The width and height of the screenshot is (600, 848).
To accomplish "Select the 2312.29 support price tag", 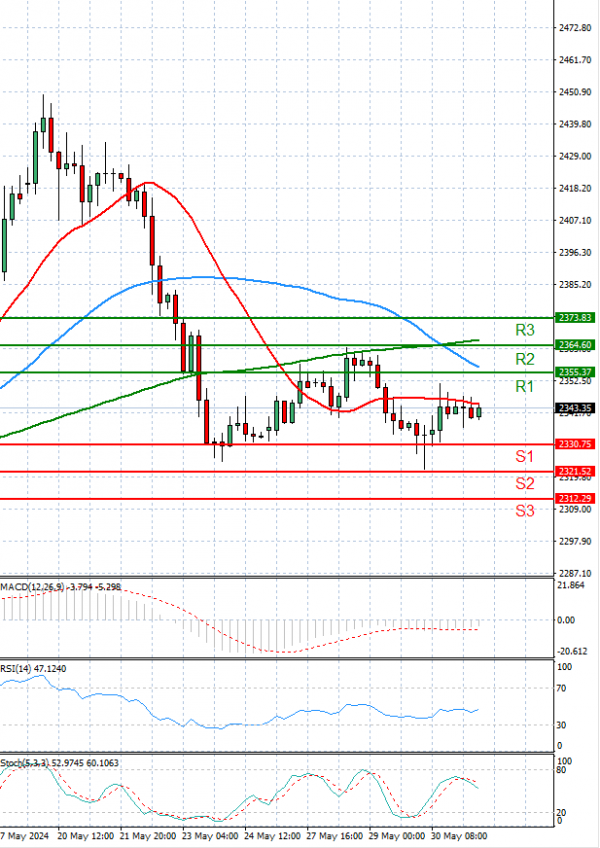I will [575, 499].
